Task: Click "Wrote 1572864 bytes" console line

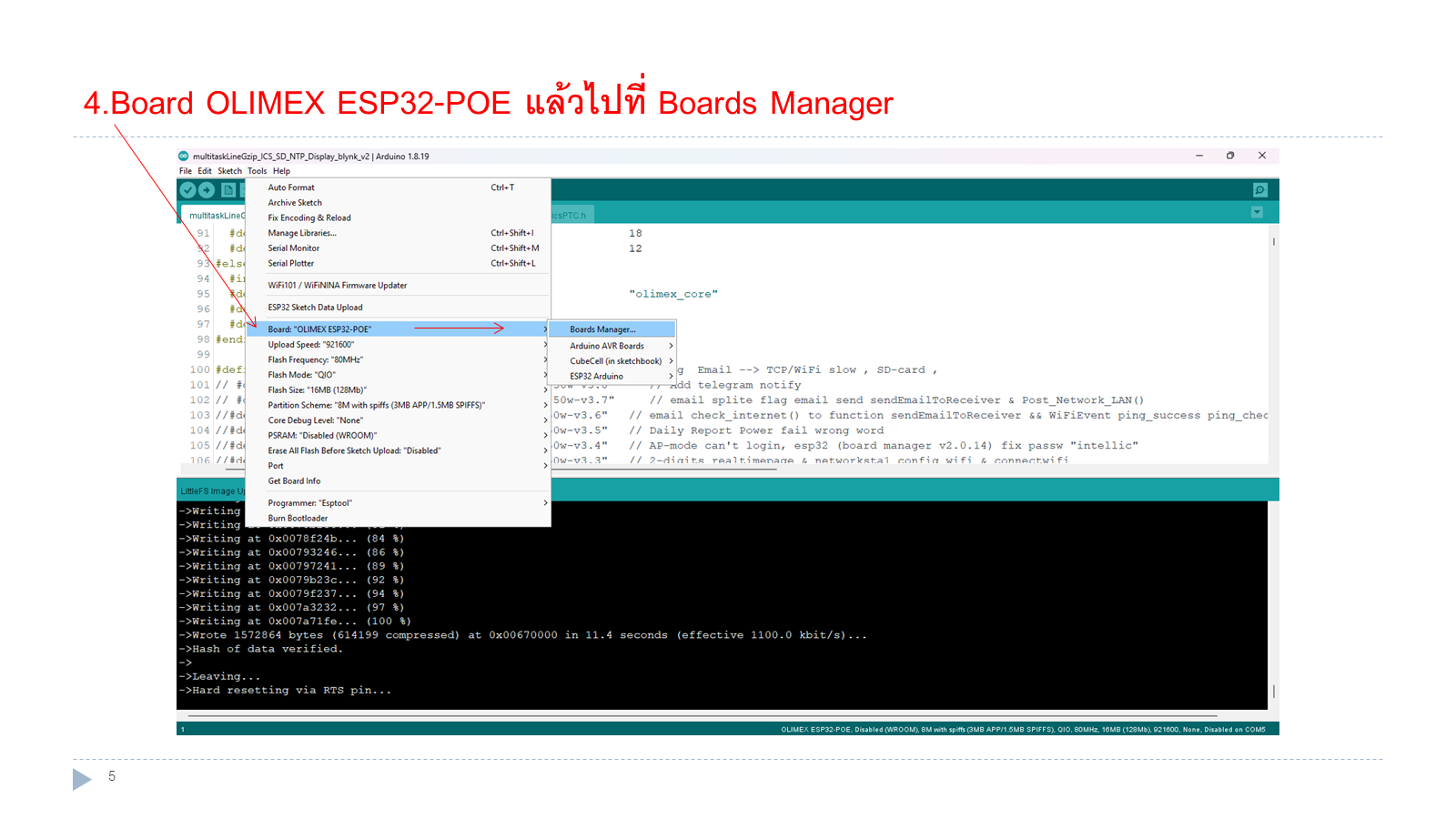Action: (523, 635)
